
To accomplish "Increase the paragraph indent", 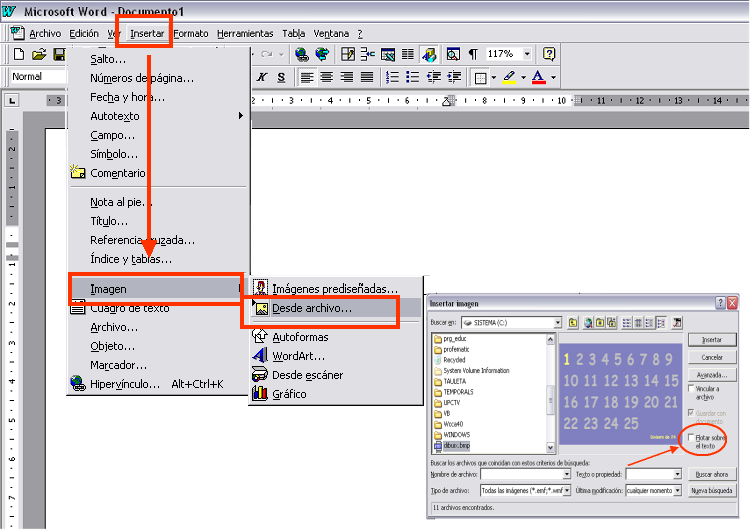I will pyautogui.click(x=454, y=77).
